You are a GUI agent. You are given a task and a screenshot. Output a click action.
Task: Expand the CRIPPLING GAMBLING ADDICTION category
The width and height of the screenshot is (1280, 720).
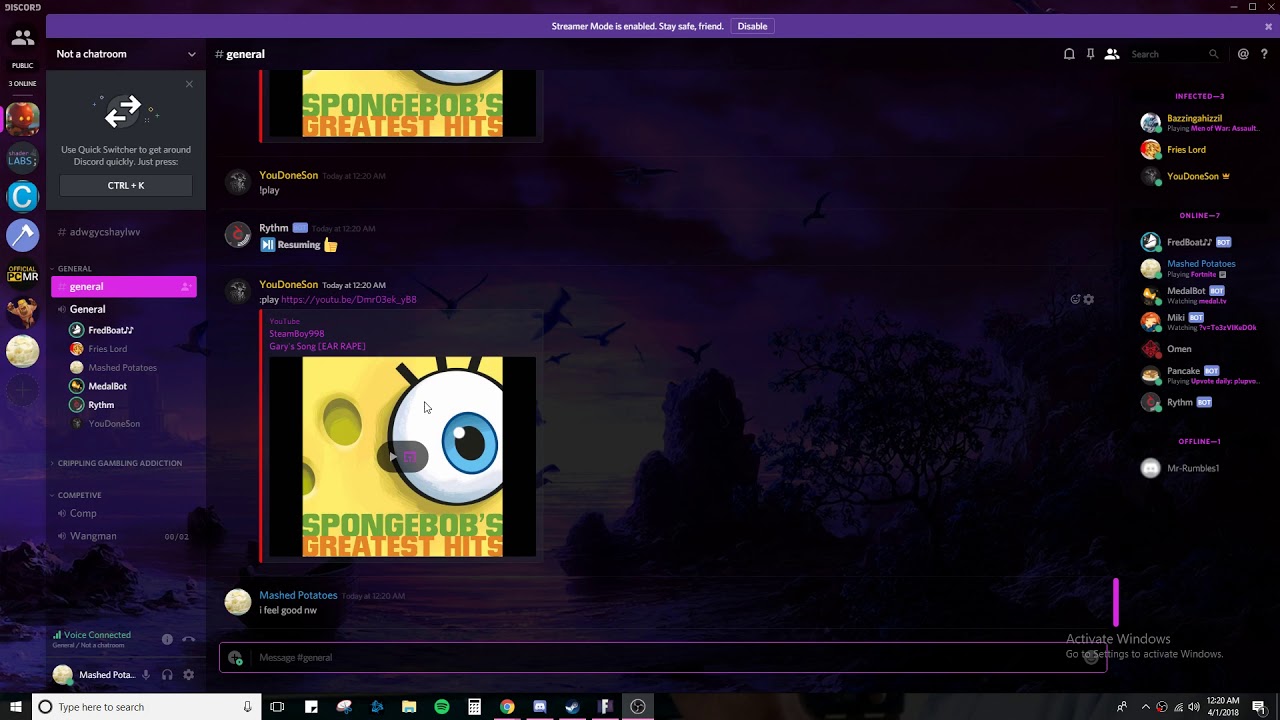(118, 463)
